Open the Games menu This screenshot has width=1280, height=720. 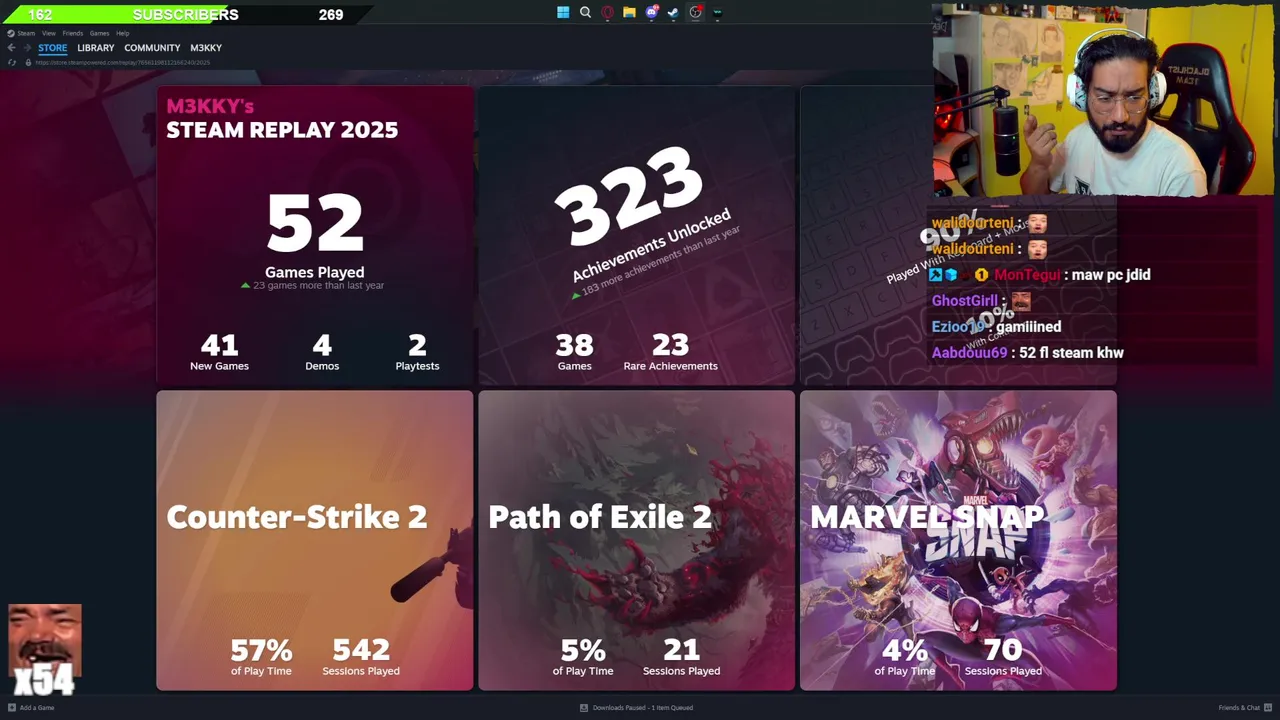(x=99, y=33)
